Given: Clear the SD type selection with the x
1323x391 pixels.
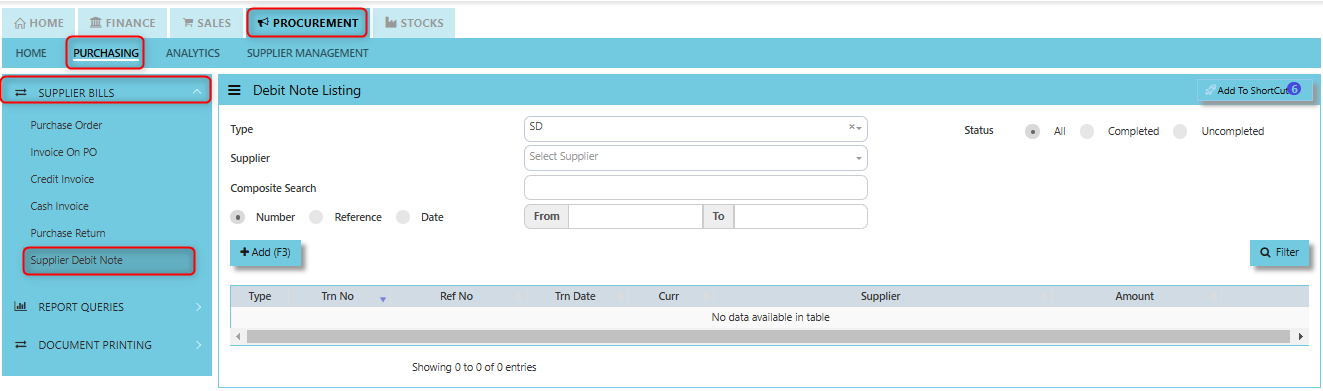Looking at the screenshot, I should 851,127.
